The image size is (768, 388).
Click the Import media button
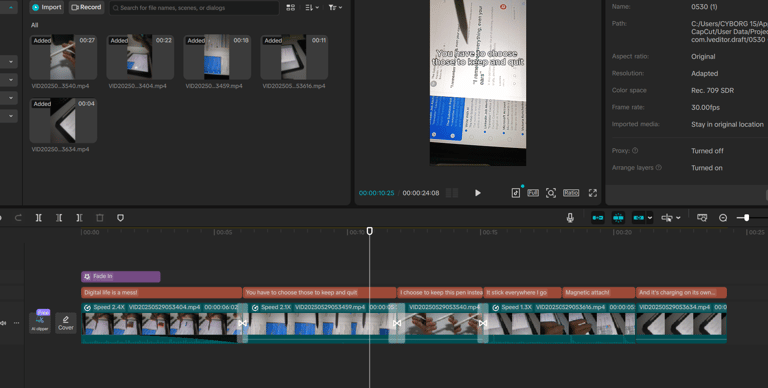point(47,7)
